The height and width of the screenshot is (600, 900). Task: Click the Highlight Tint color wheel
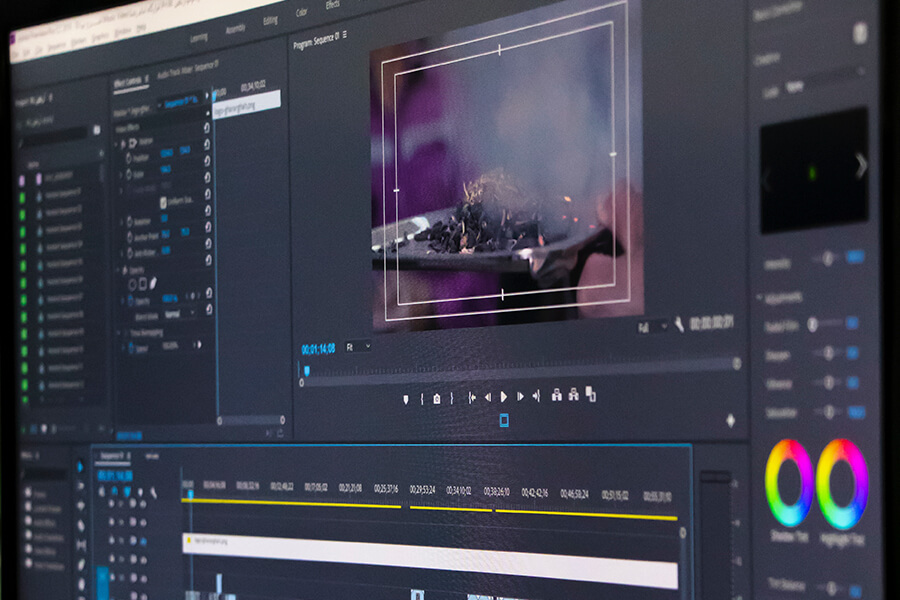click(x=842, y=484)
